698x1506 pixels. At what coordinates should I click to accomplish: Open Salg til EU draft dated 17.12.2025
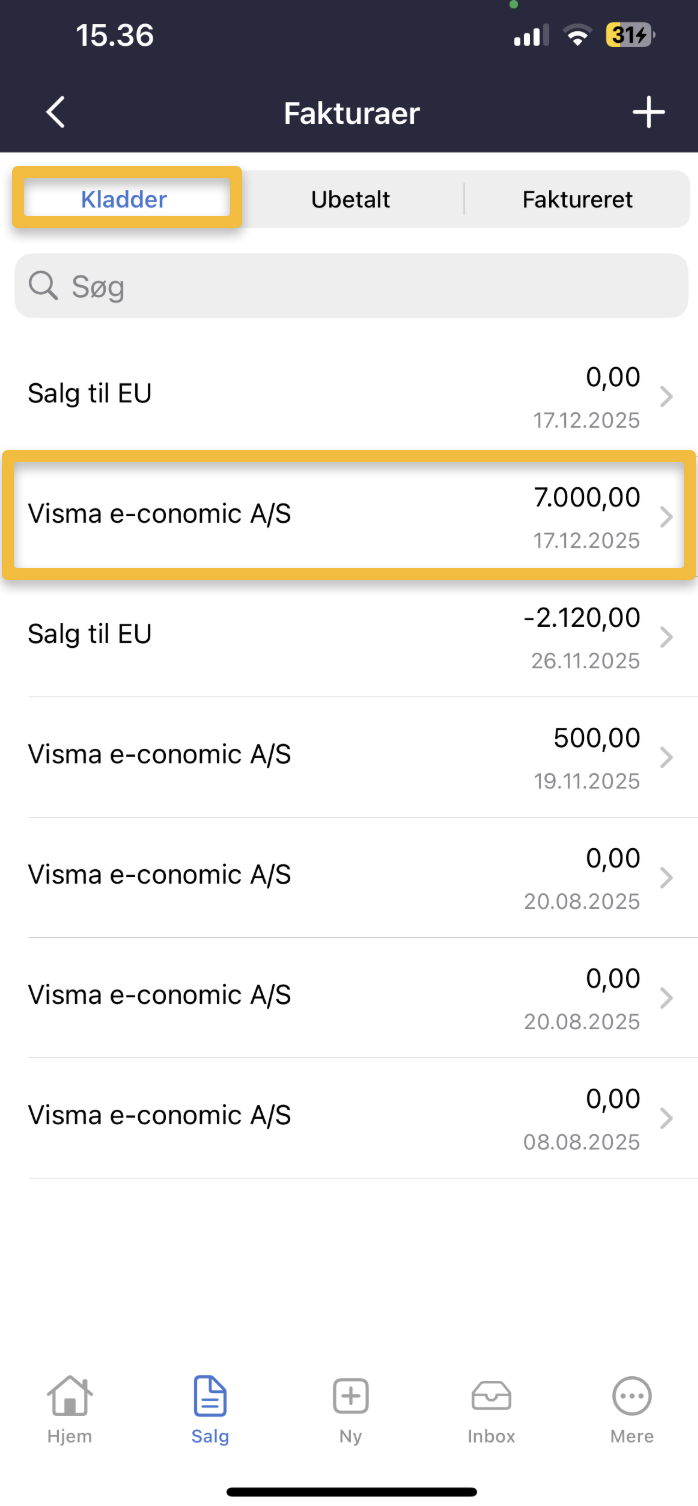(x=300, y=395)
